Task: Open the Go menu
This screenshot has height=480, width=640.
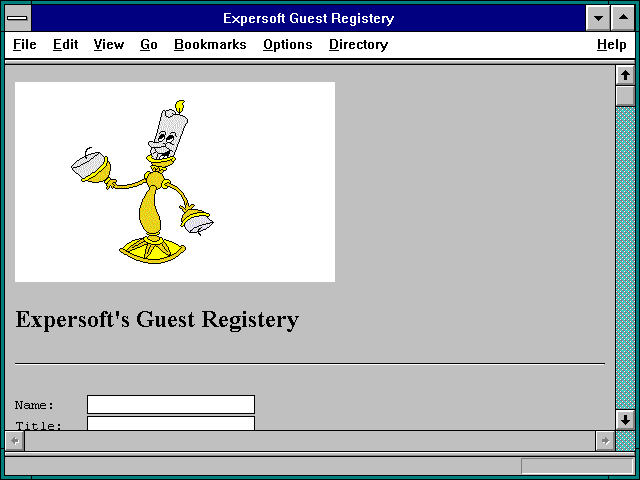Action: click(149, 44)
